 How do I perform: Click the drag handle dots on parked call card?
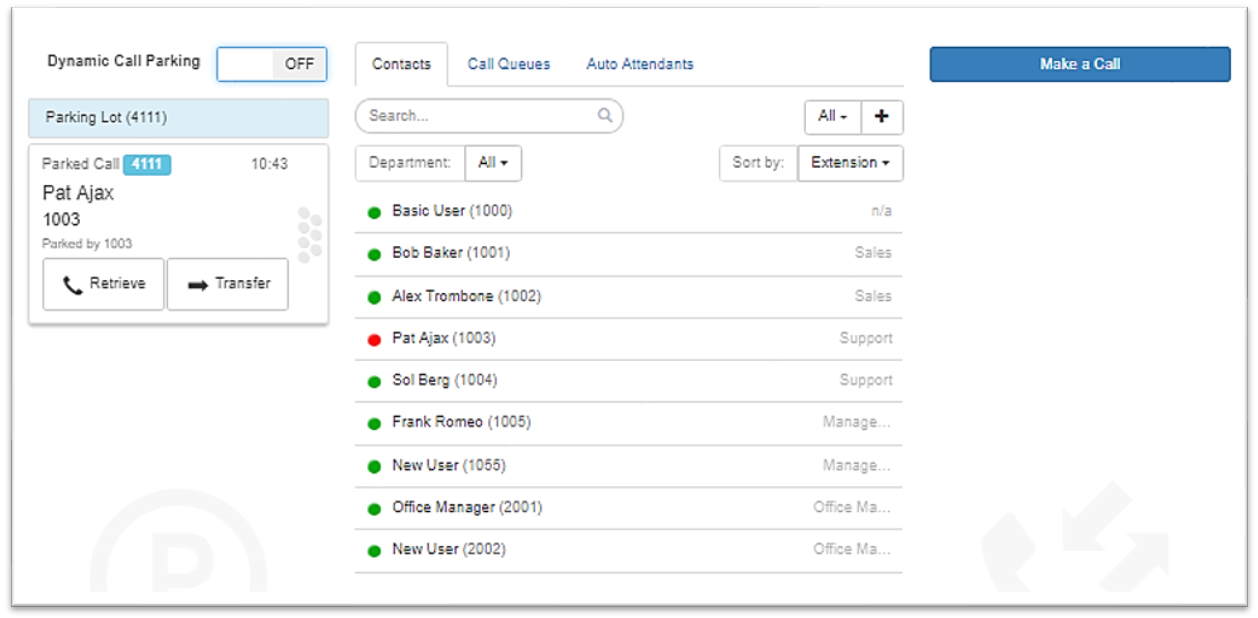[310, 236]
